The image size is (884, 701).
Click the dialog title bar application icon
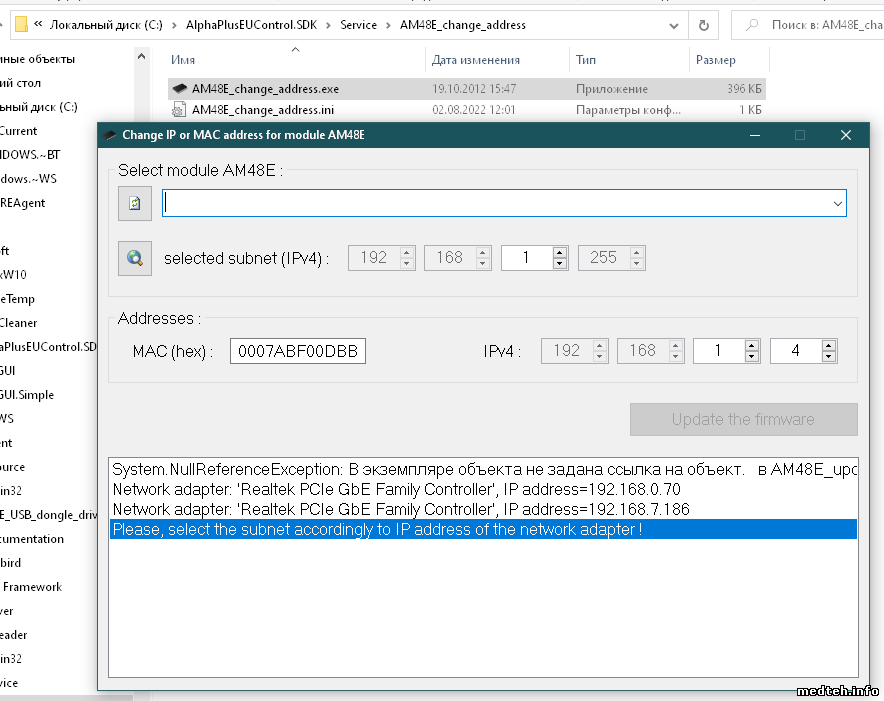pyautogui.click(x=109, y=135)
